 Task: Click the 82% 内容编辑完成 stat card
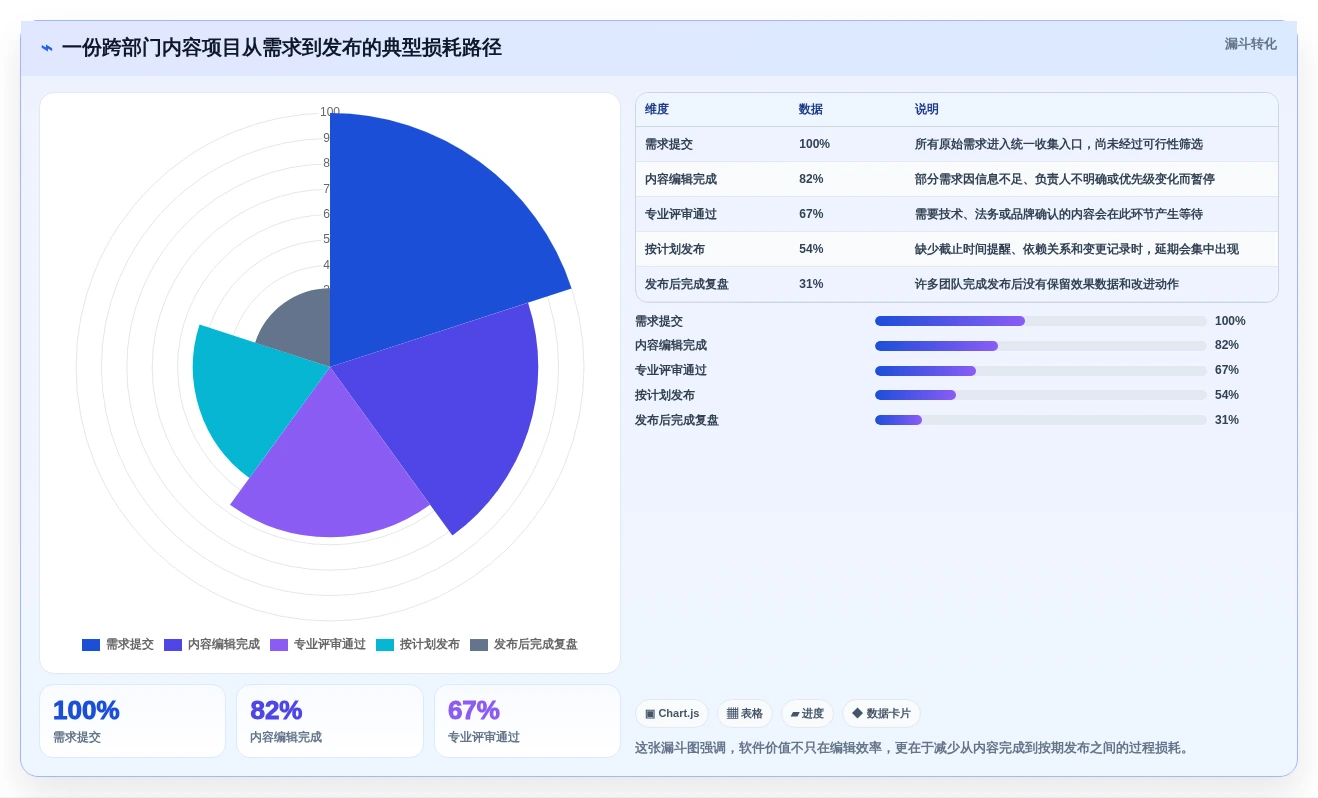[x=330, y=721]
